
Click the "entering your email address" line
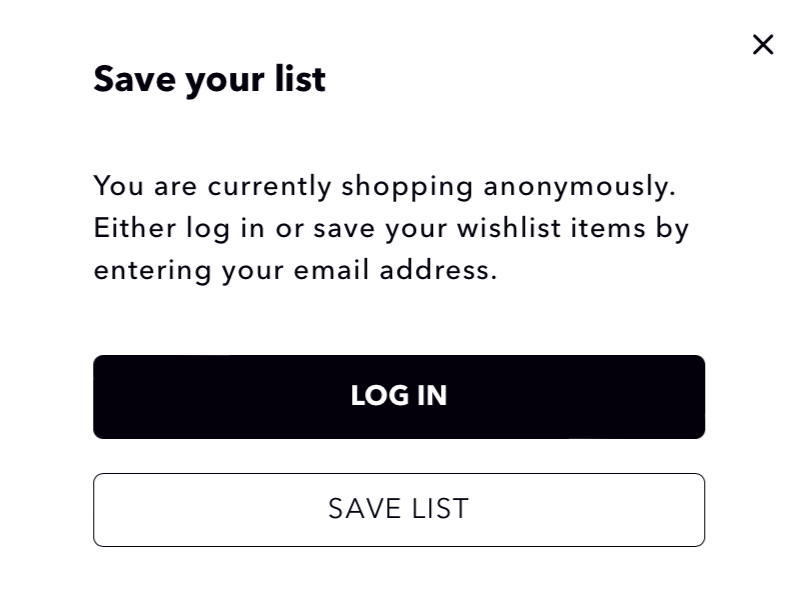click(295, 270)
